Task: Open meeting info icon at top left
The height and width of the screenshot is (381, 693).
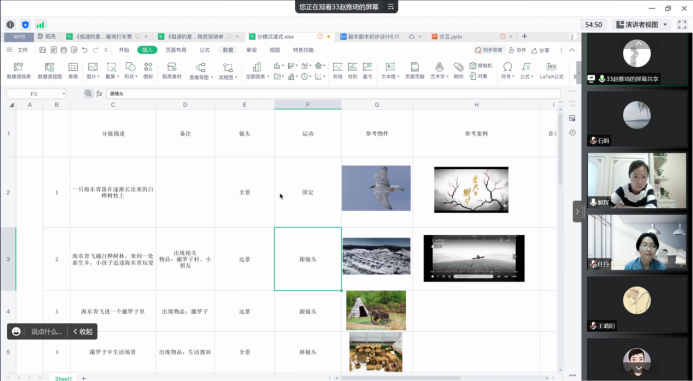Action: pyautogui.click(x=10, y=25)
